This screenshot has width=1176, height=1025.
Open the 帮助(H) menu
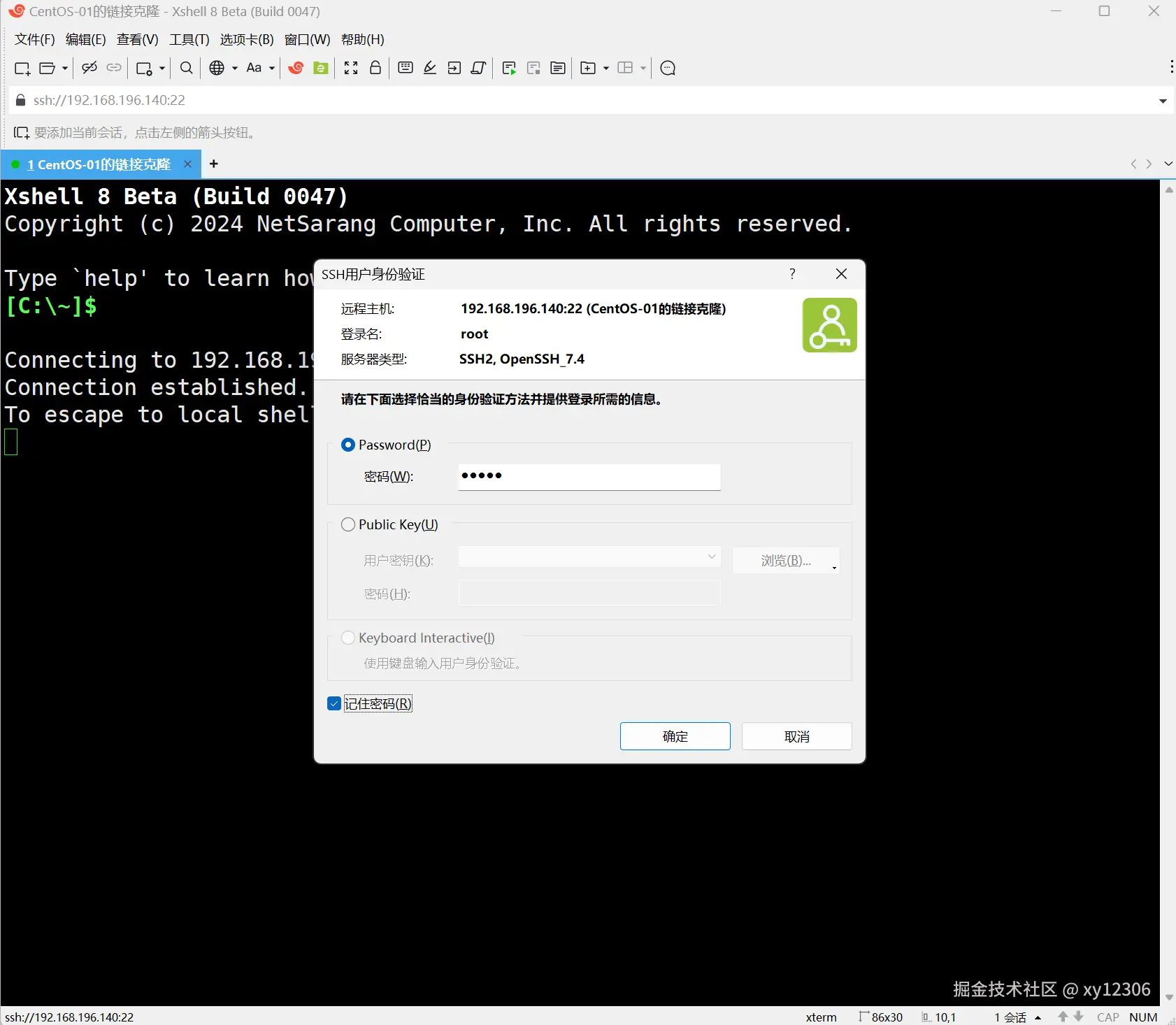363,39
